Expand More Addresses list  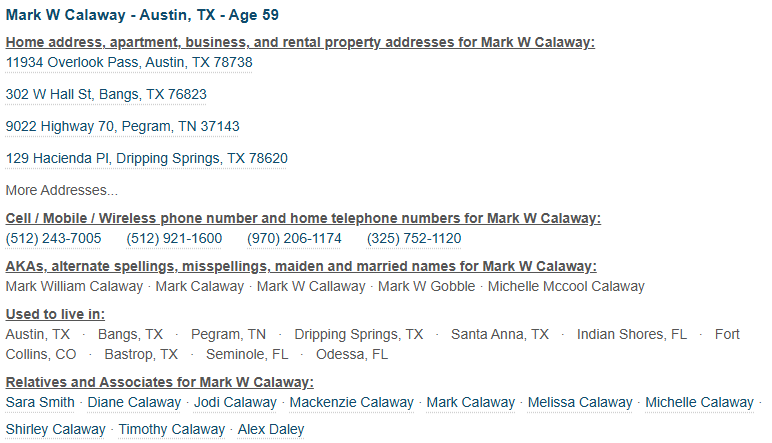[62, 190]
